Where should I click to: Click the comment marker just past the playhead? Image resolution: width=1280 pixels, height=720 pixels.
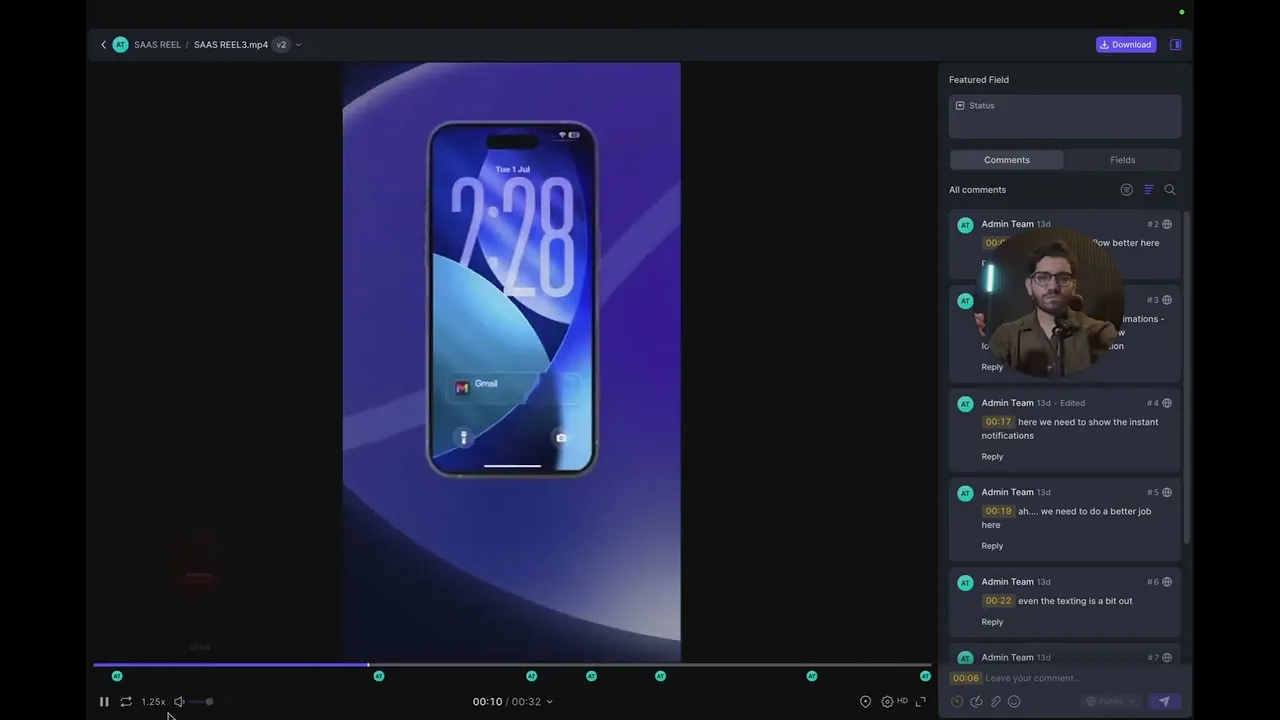(379, 676)
